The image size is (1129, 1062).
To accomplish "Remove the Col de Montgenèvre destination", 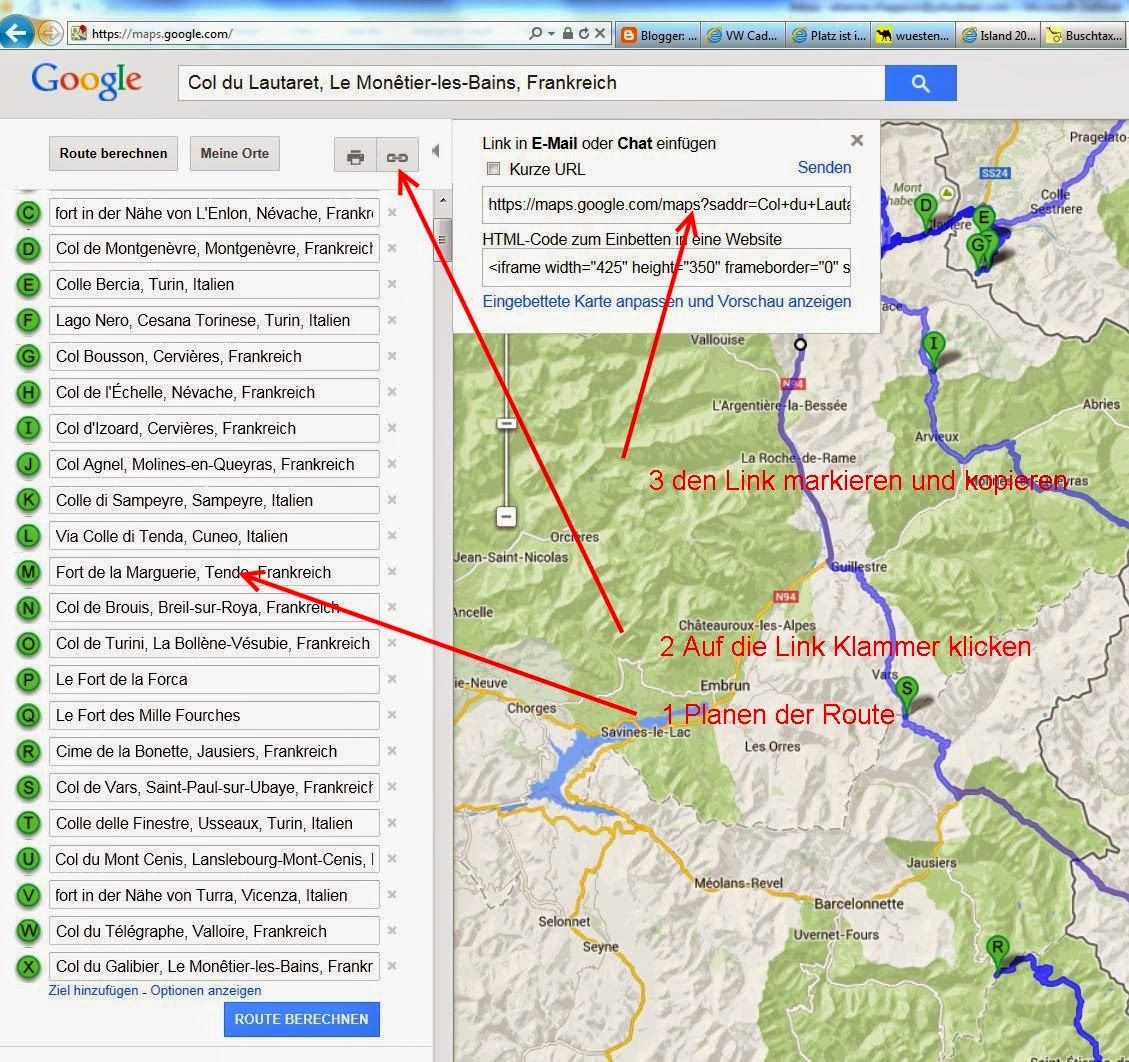I will click(x=392, y=248).
